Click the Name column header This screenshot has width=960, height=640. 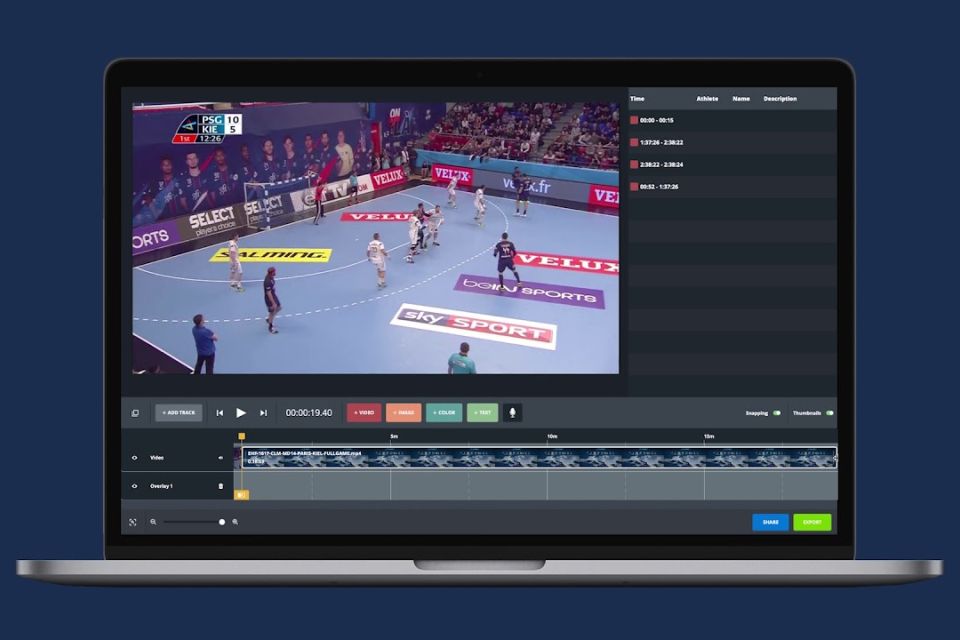click(741, 99)
